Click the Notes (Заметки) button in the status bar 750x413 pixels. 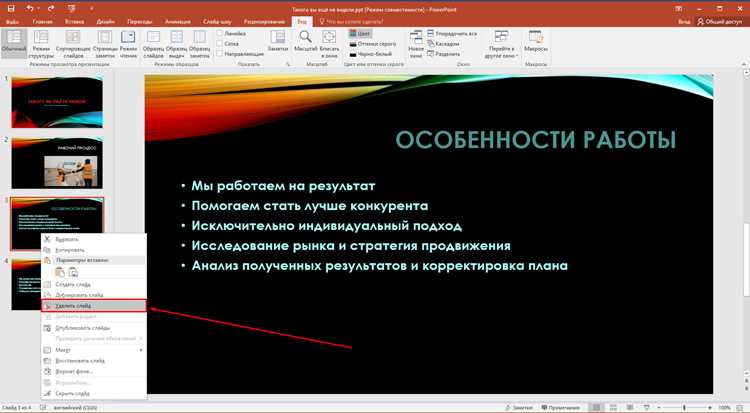(x=519, y=407)
